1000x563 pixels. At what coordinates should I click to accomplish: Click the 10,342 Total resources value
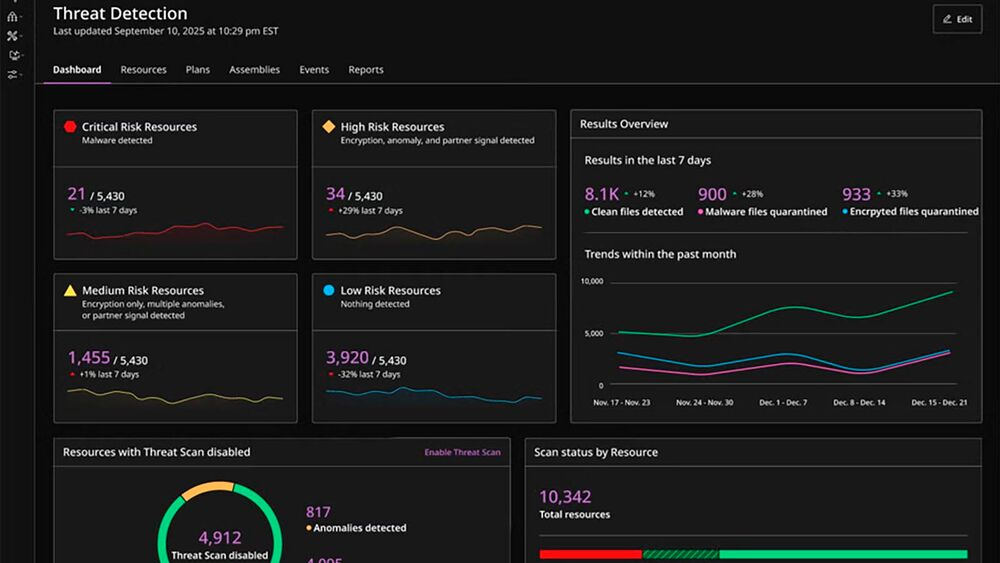point(565,497)
